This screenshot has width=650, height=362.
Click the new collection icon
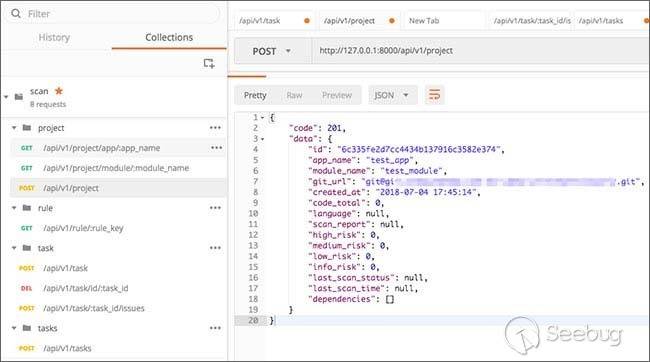click(x=209, y=63)
